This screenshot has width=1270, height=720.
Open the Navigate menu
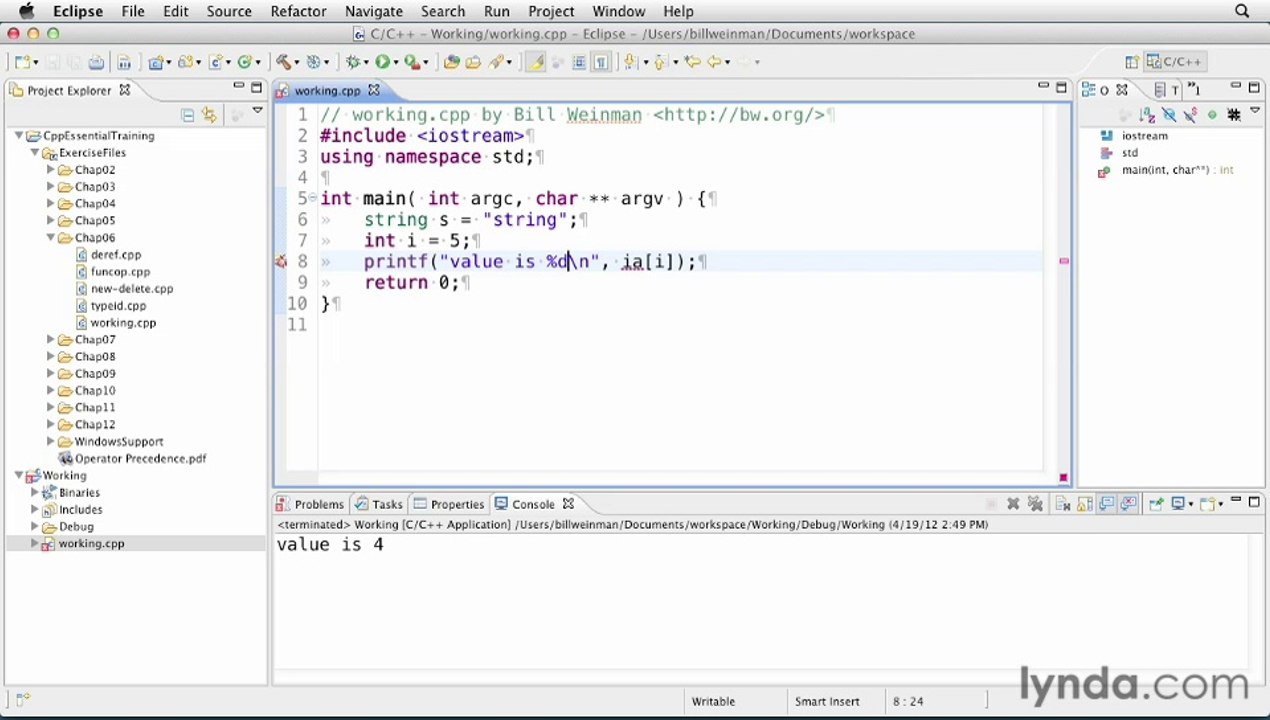pos(373,12)
